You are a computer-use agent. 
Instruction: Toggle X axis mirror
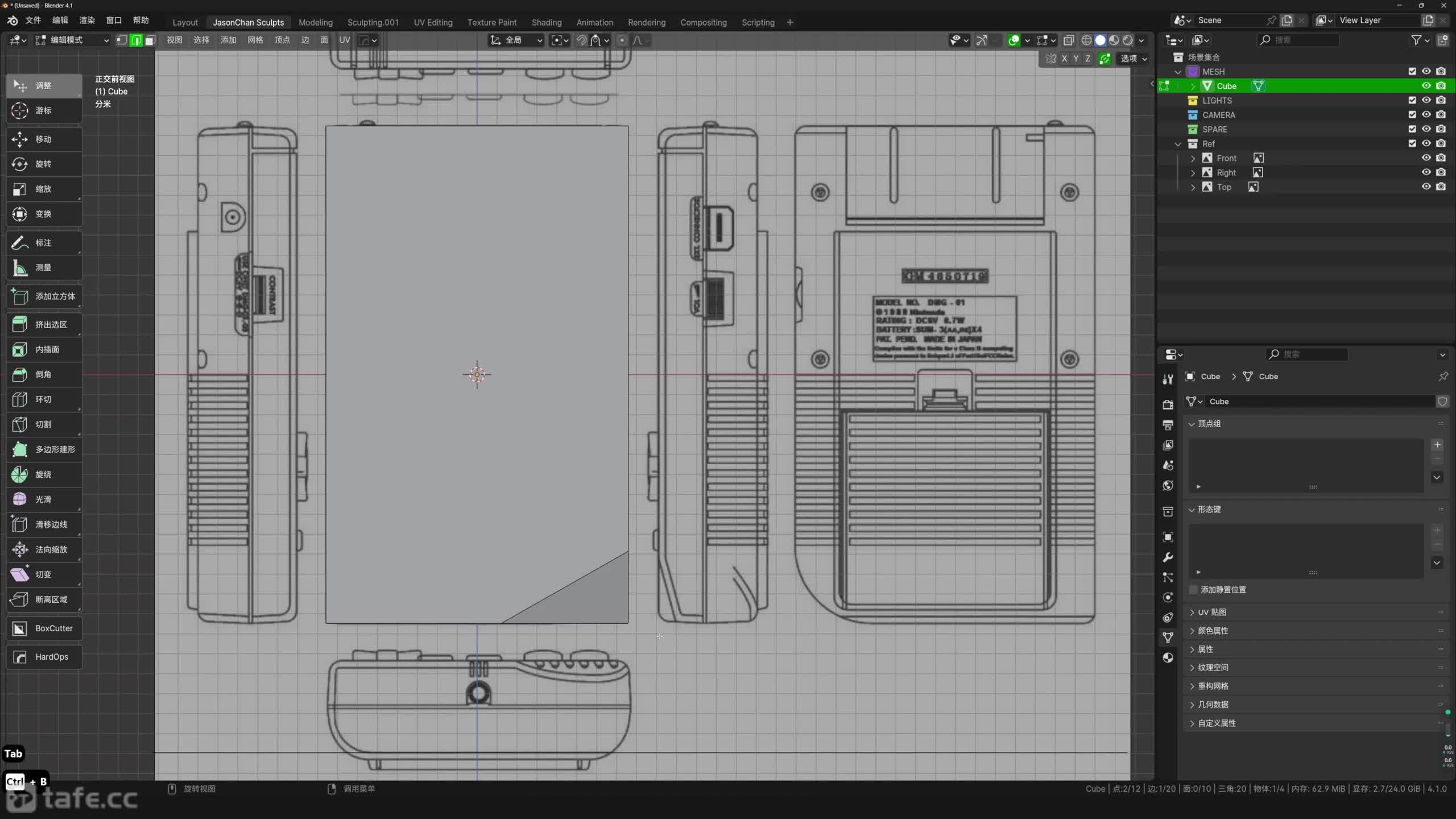1064,59
